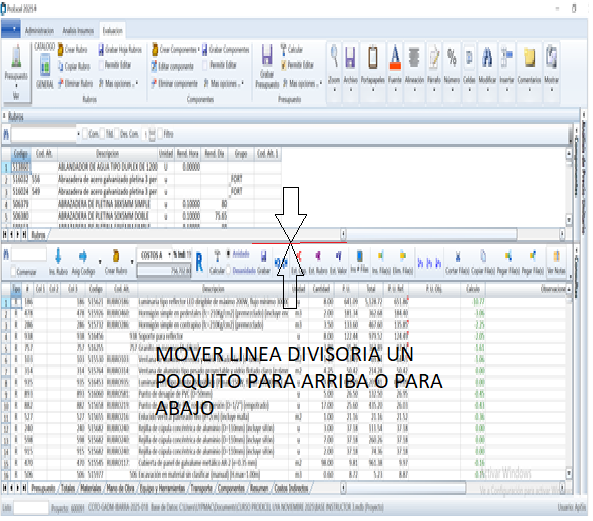Switch to the Analisis Insumos ribbon tab
Viewport: 593px width, 521px height.
click(x=78, y=31)
